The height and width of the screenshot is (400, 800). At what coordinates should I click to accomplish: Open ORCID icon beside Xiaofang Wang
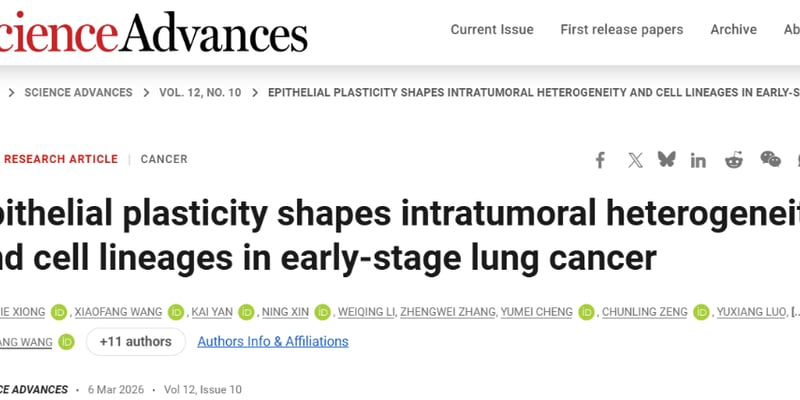[x=176, y=312]
